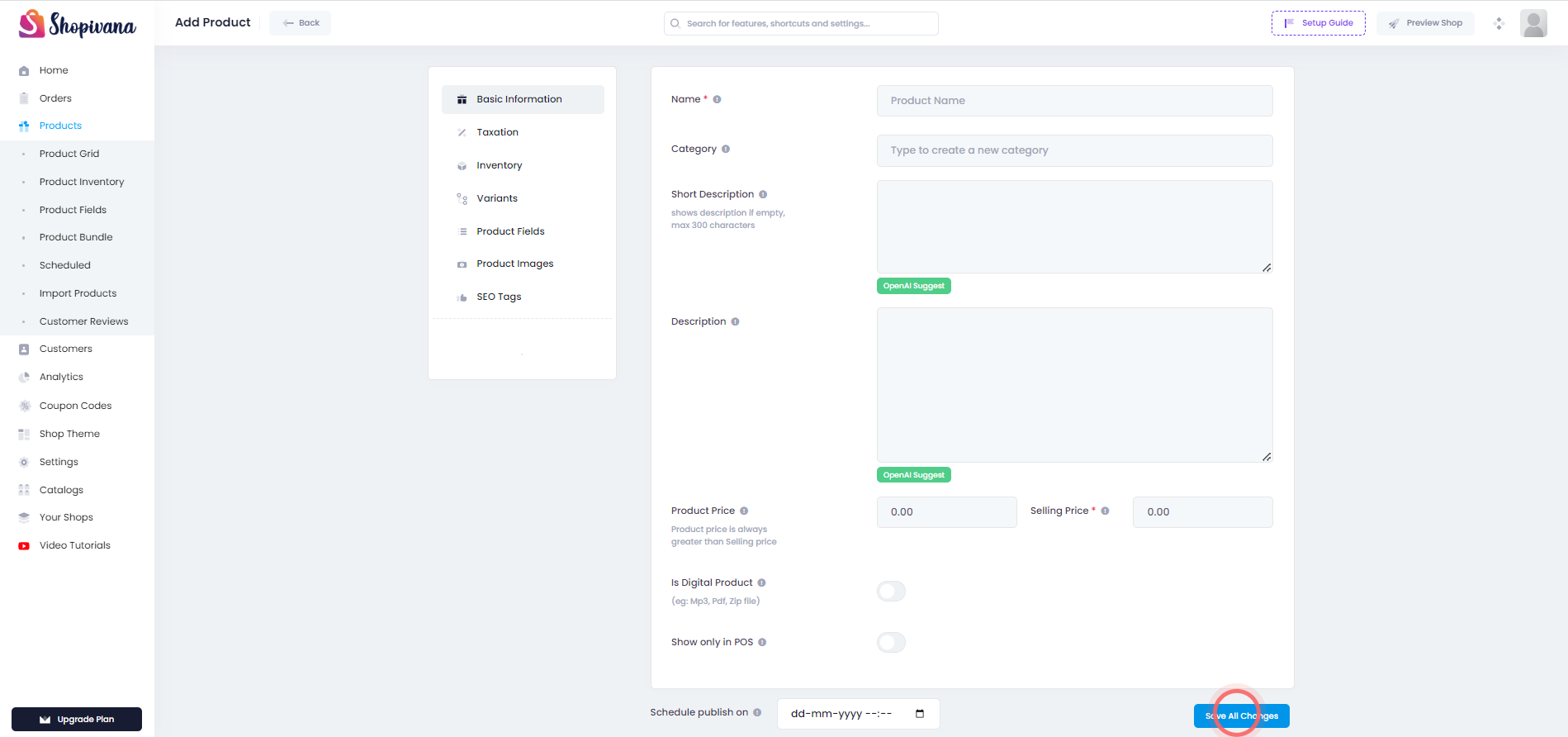Screen dimensions: 1568x737
Task: Click the Description text area
Action: coord(1074,385)
